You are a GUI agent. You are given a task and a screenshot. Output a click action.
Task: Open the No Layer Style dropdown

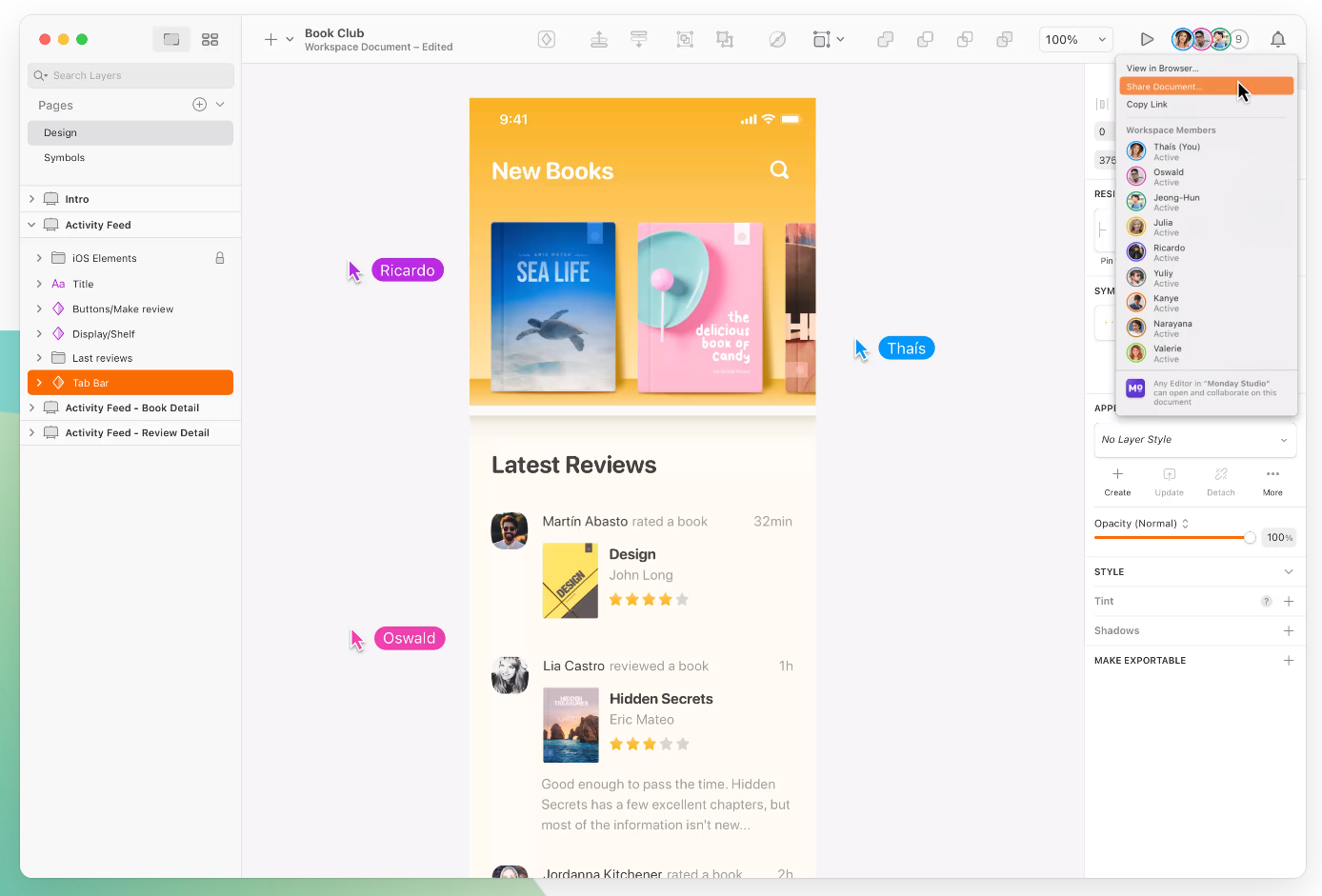(x=1195, y=440)
